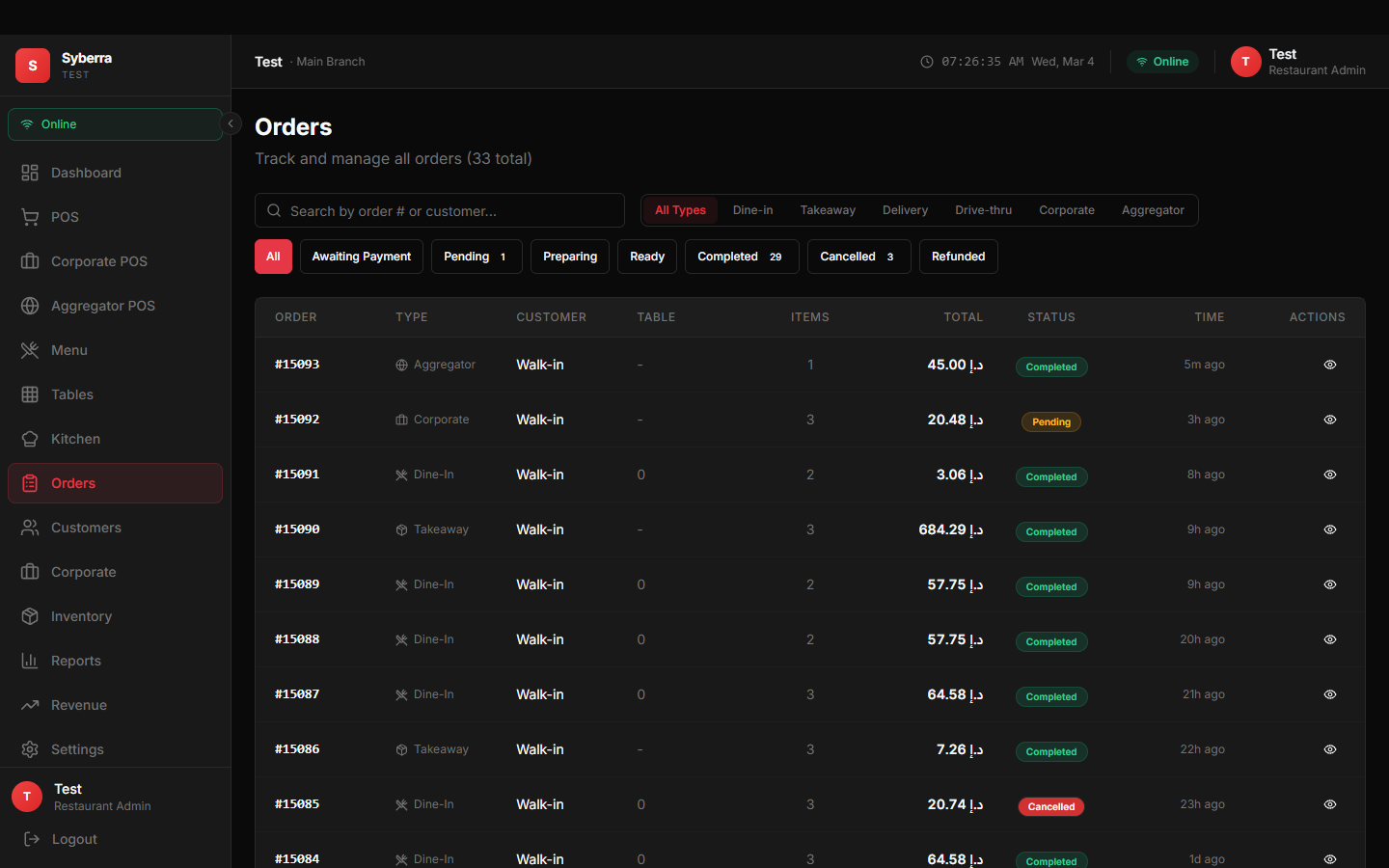Image resolution: width=1389 pixels, height=868 pixels.
Task: Click the Pending status badge on order #15092
Action: point(1050,421)
